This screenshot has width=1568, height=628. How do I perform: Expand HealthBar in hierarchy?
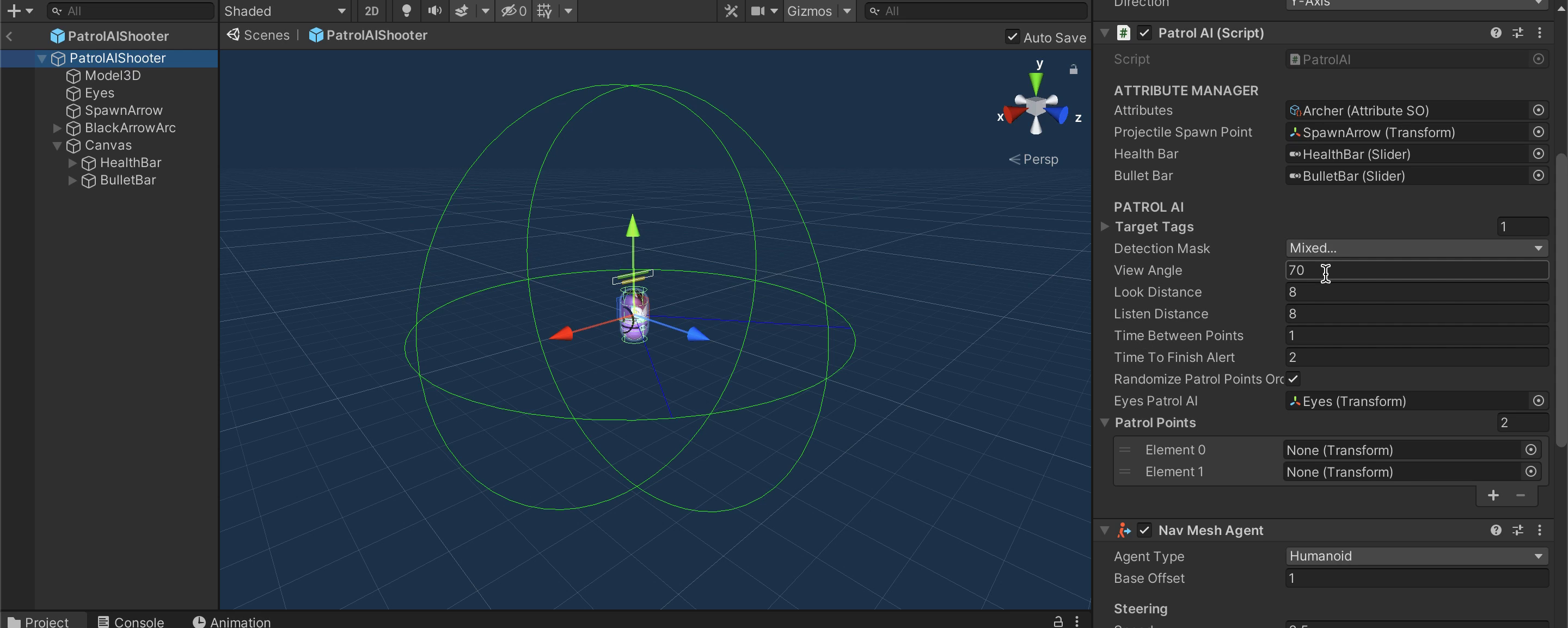[x=72, y=163]
